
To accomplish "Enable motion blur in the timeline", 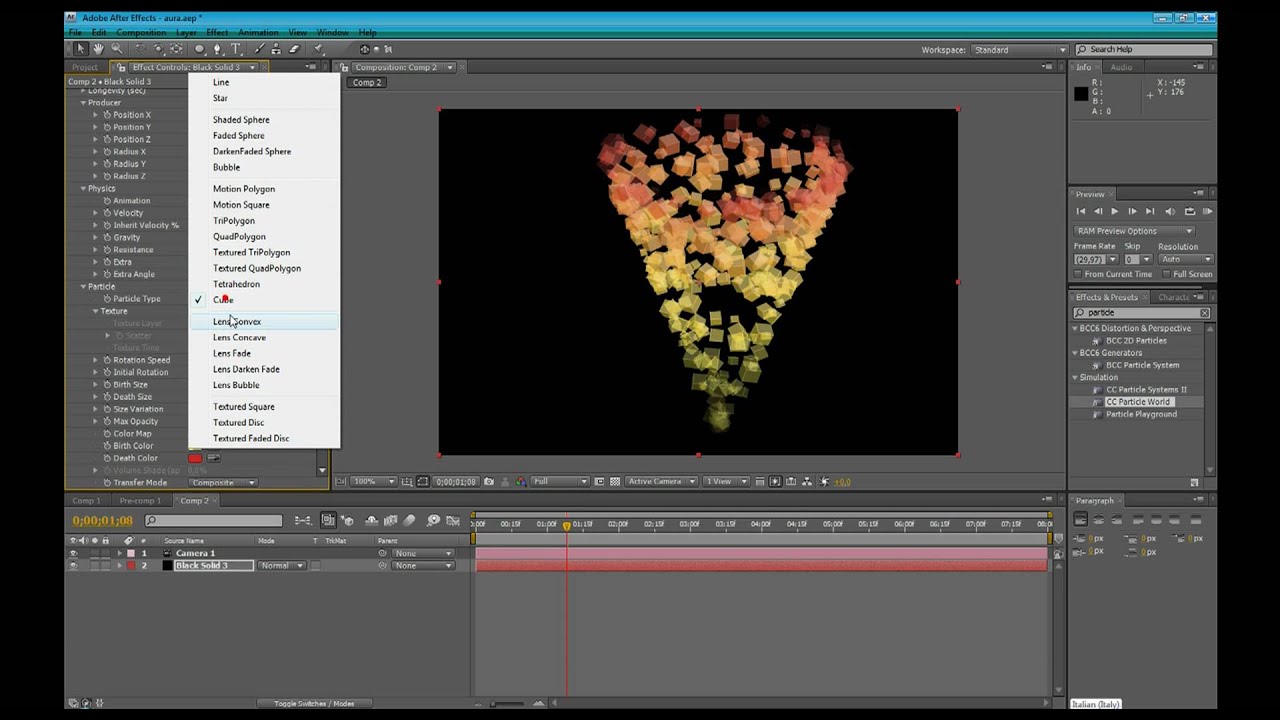I will (410, 520).
